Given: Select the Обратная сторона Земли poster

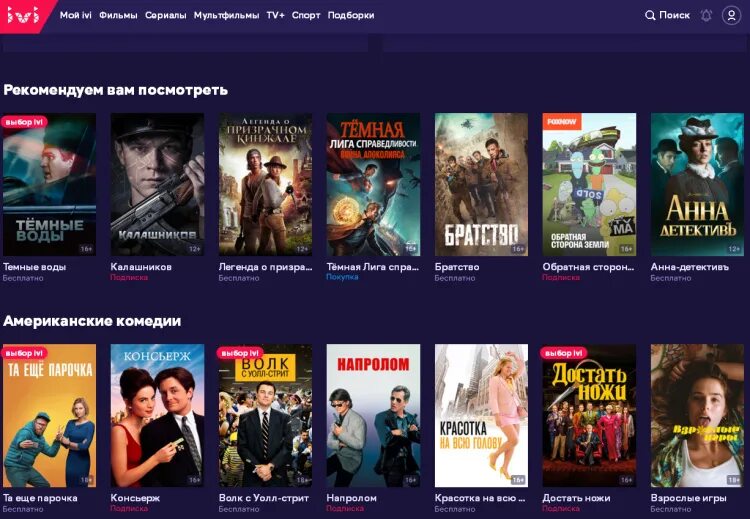Looking at the screenshot, I should [x=589, y=184].
